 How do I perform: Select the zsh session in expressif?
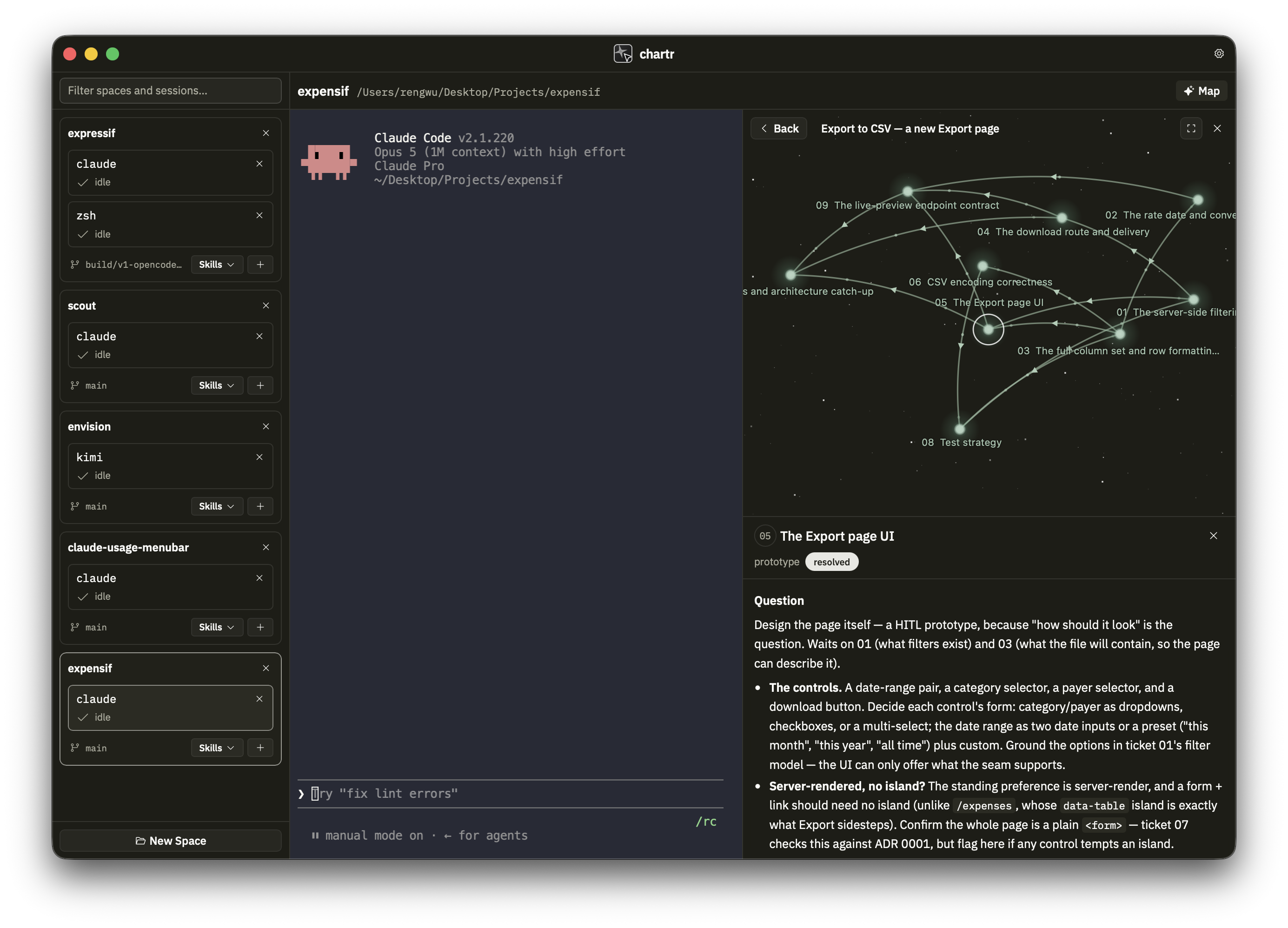coord(170,225)
